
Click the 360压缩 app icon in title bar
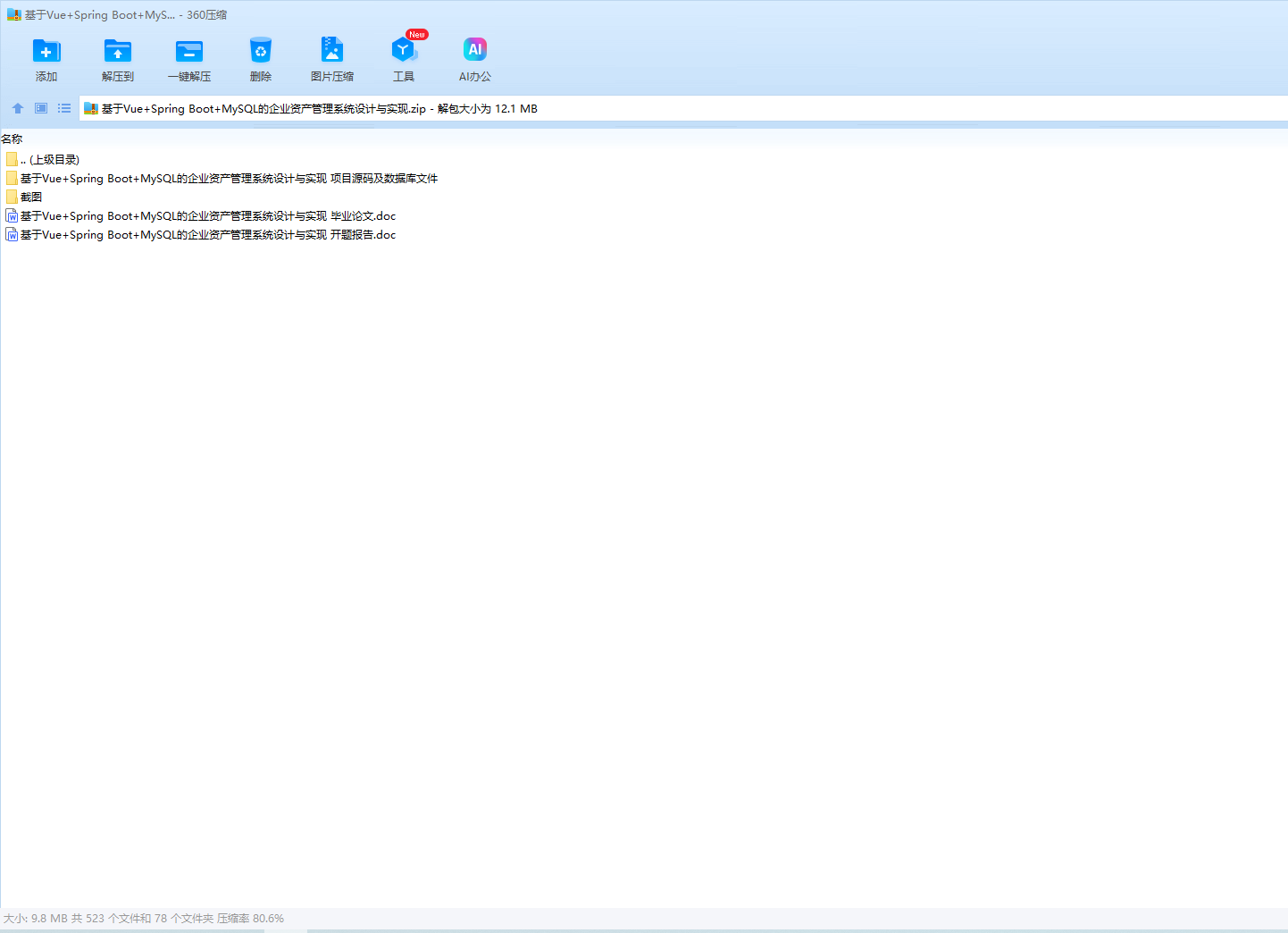13,15
